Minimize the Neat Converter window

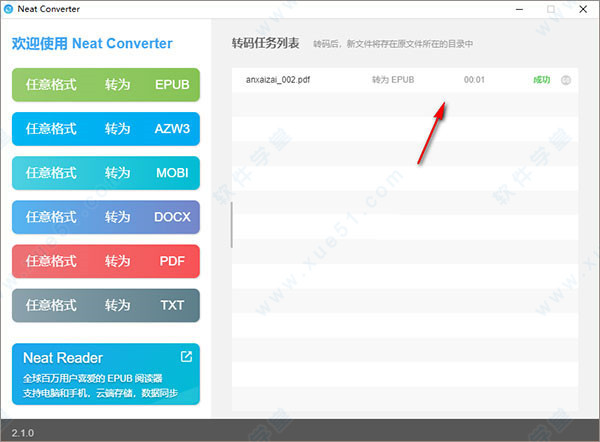pos(520,9)
